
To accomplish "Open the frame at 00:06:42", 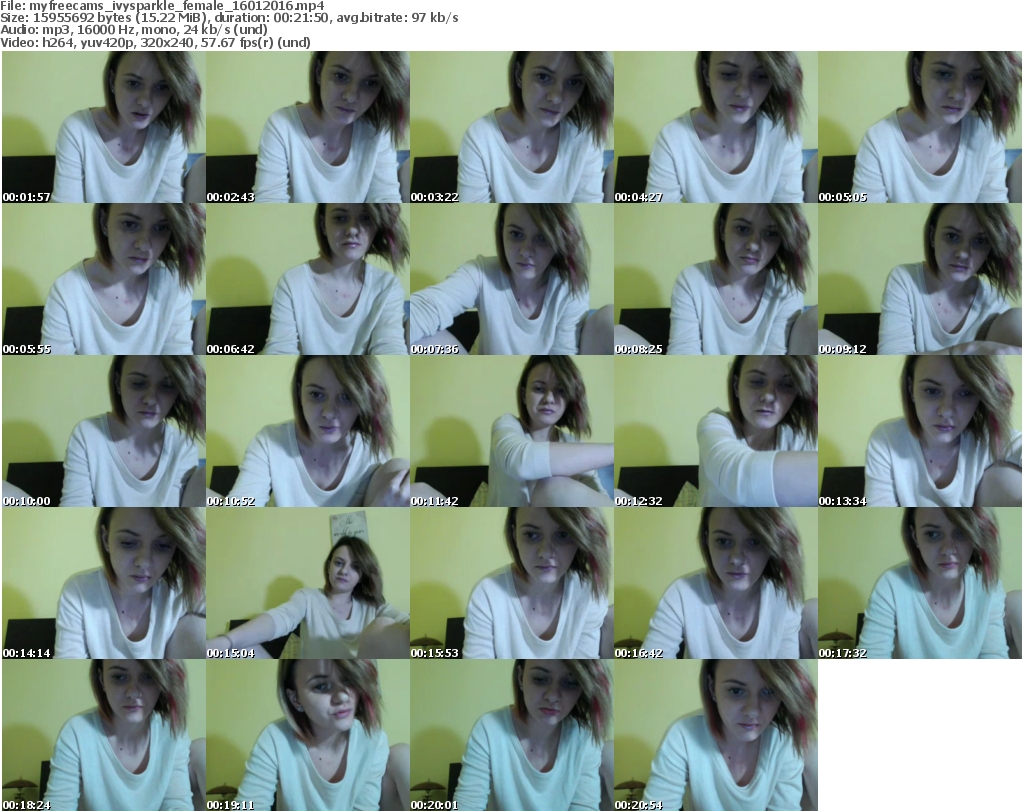I will point(308,279).
